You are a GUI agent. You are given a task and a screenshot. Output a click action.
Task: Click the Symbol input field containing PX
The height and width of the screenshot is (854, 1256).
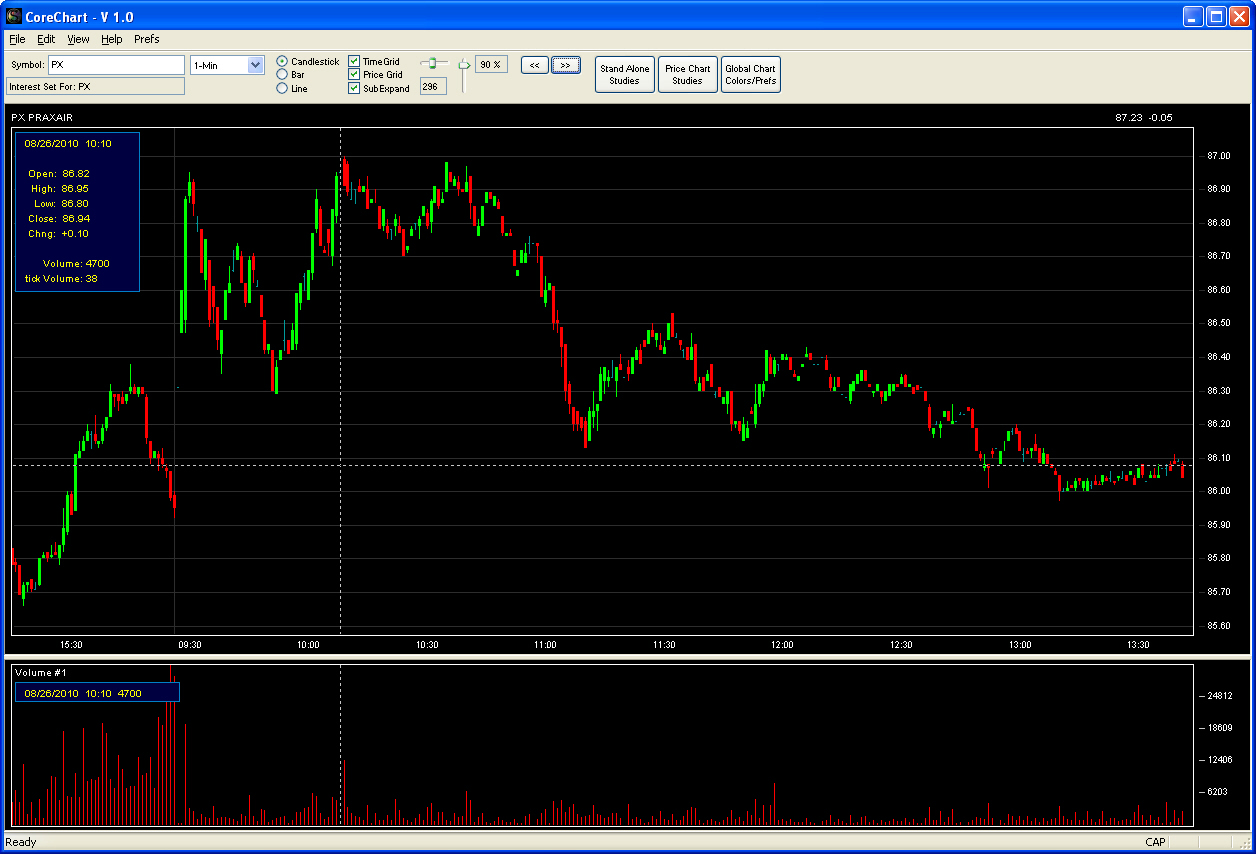[117, 65]
